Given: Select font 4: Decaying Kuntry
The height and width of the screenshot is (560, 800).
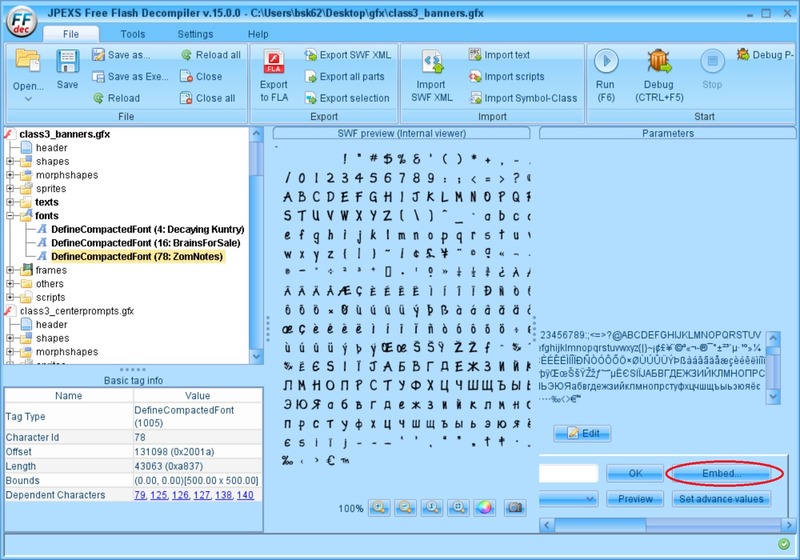Looking at the screenshot, I should click(x=147, y=230).
